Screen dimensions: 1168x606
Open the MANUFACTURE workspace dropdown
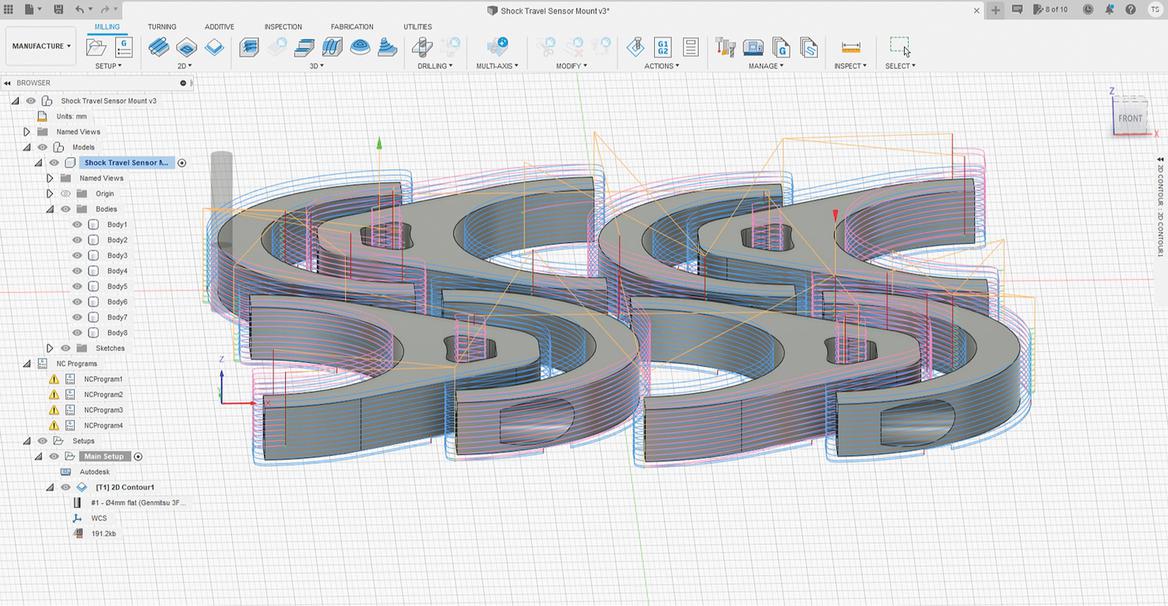click(41, 46)
